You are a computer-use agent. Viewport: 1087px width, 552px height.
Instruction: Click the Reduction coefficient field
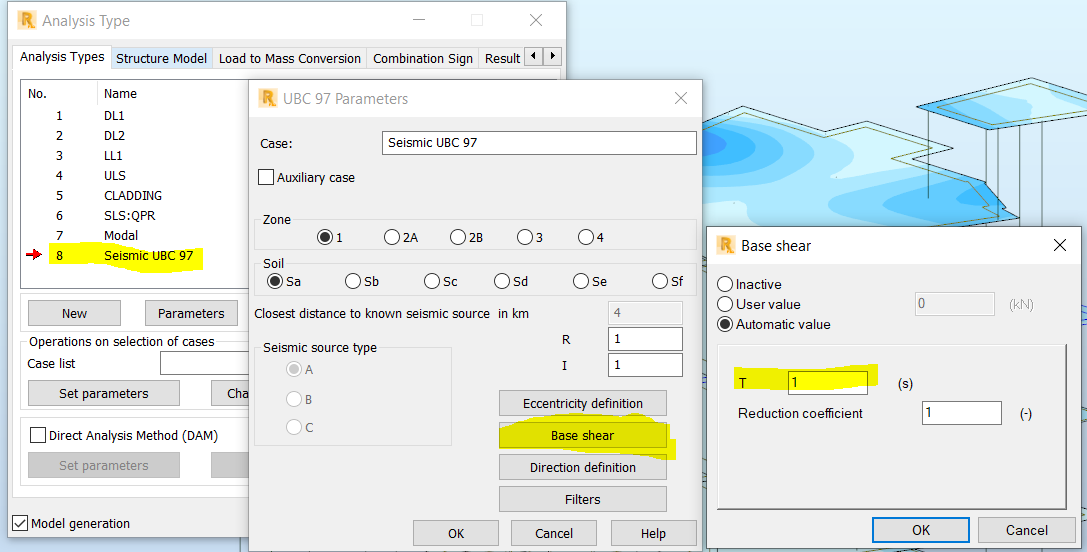point(962,413)
